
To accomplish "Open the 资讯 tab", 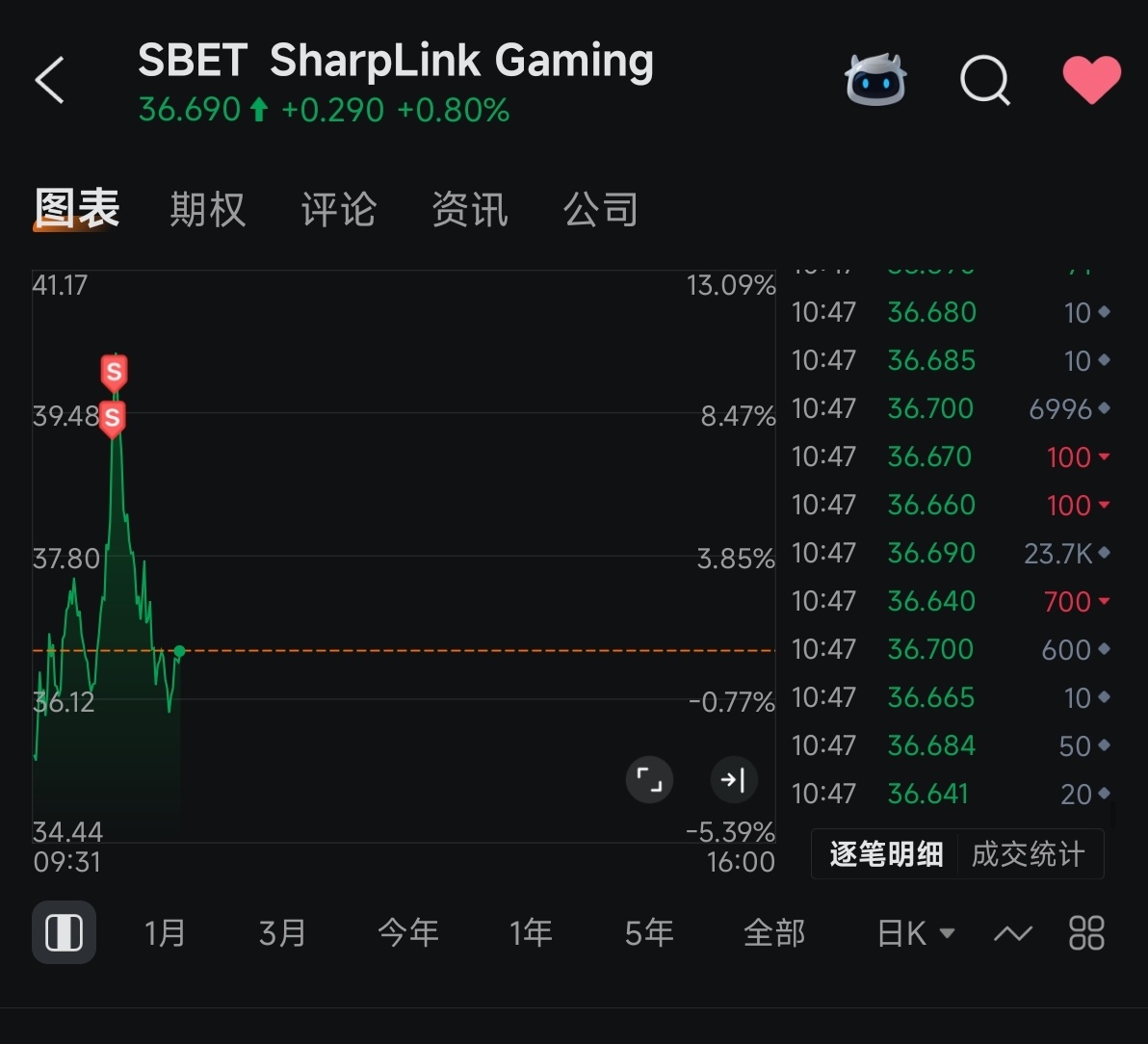I will click(x=470, y=209).
